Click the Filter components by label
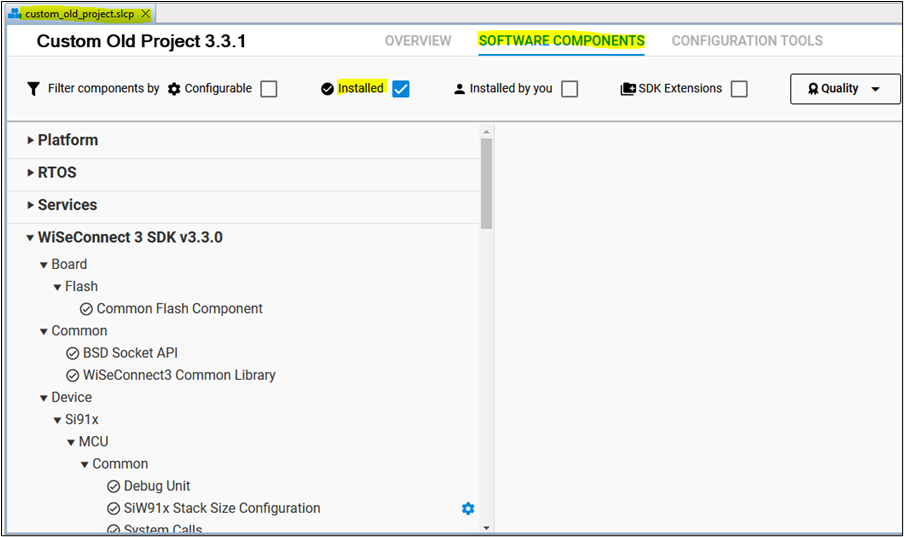 [103, 88]
